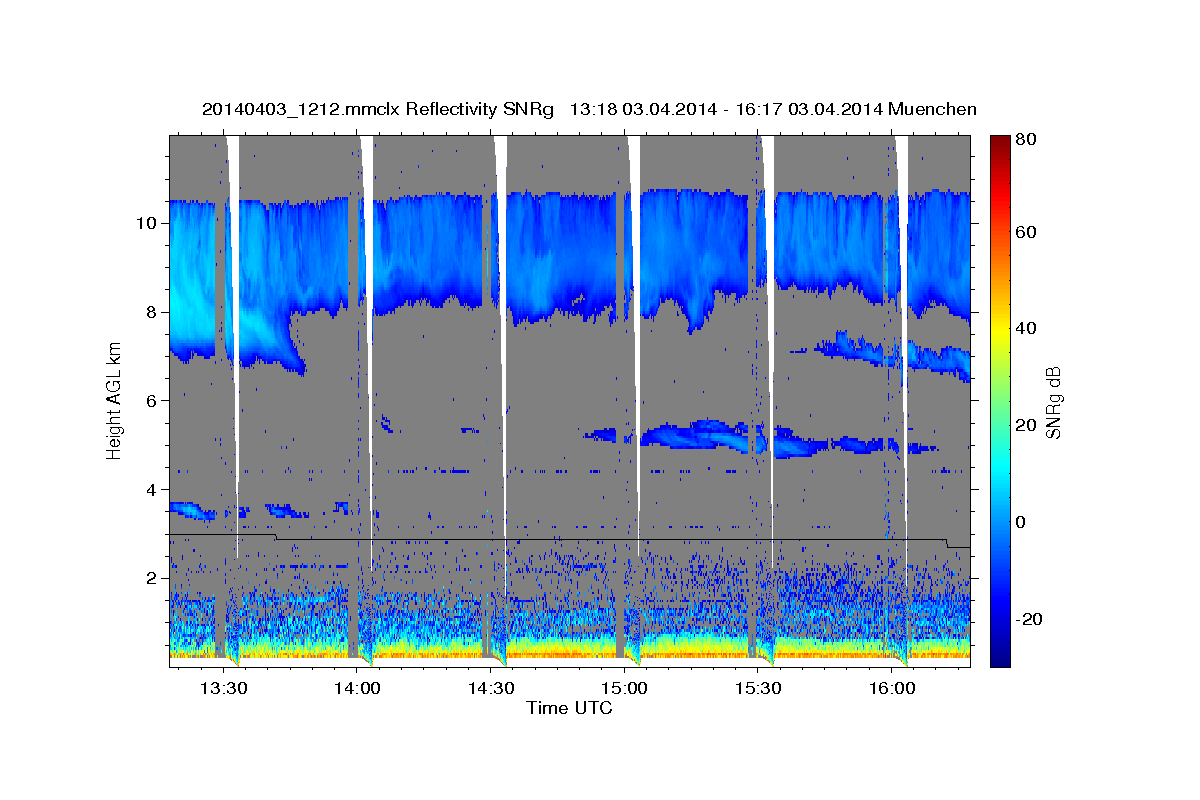Click the colorbar value -20
Viewport: 1200px width, 800px height.
tap(1027, 620)
